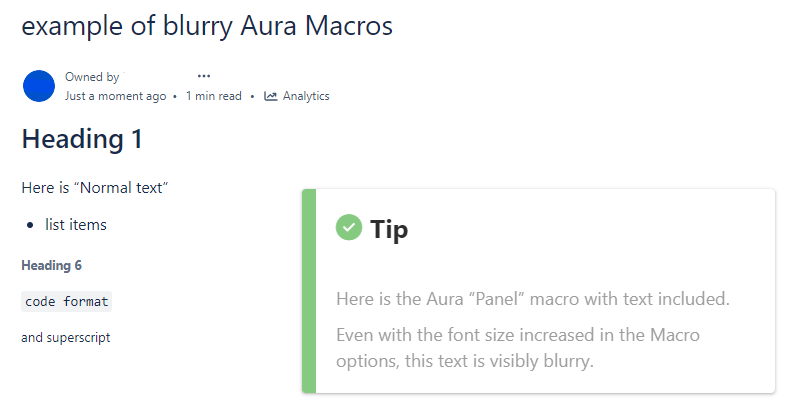792x408 pixels.
Task: Click the blue owner avatar circle
Action: coord(39,86)
